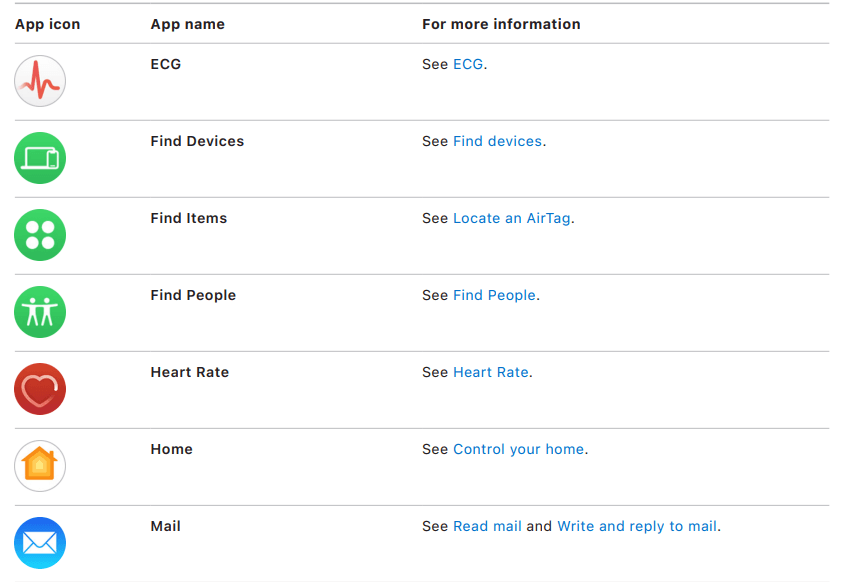Click the App name column header
The width and height of the screenshot is (841, 582).
coord(186,24)
